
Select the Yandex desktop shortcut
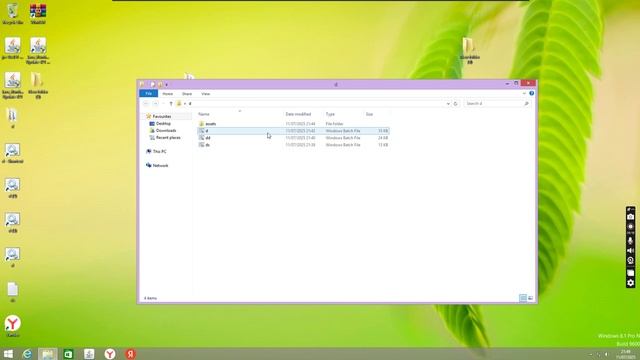[13, 326]
